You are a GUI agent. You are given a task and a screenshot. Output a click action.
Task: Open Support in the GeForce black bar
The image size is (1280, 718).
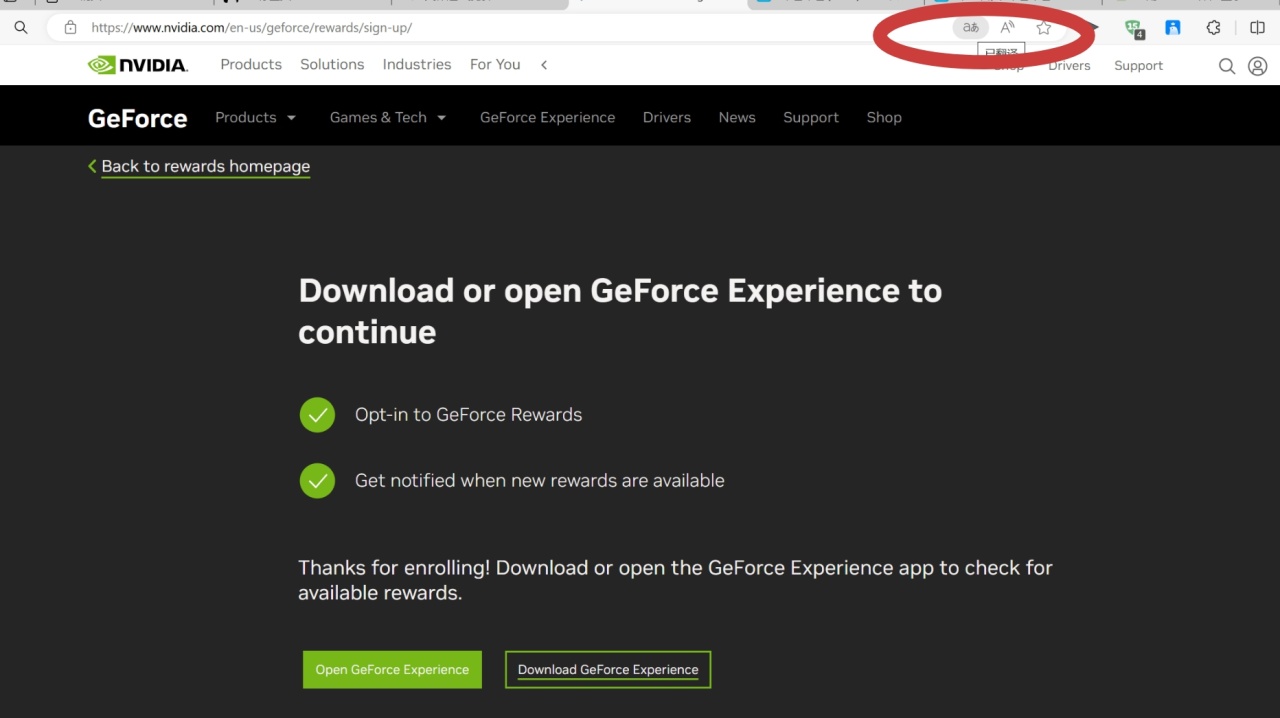811,117
